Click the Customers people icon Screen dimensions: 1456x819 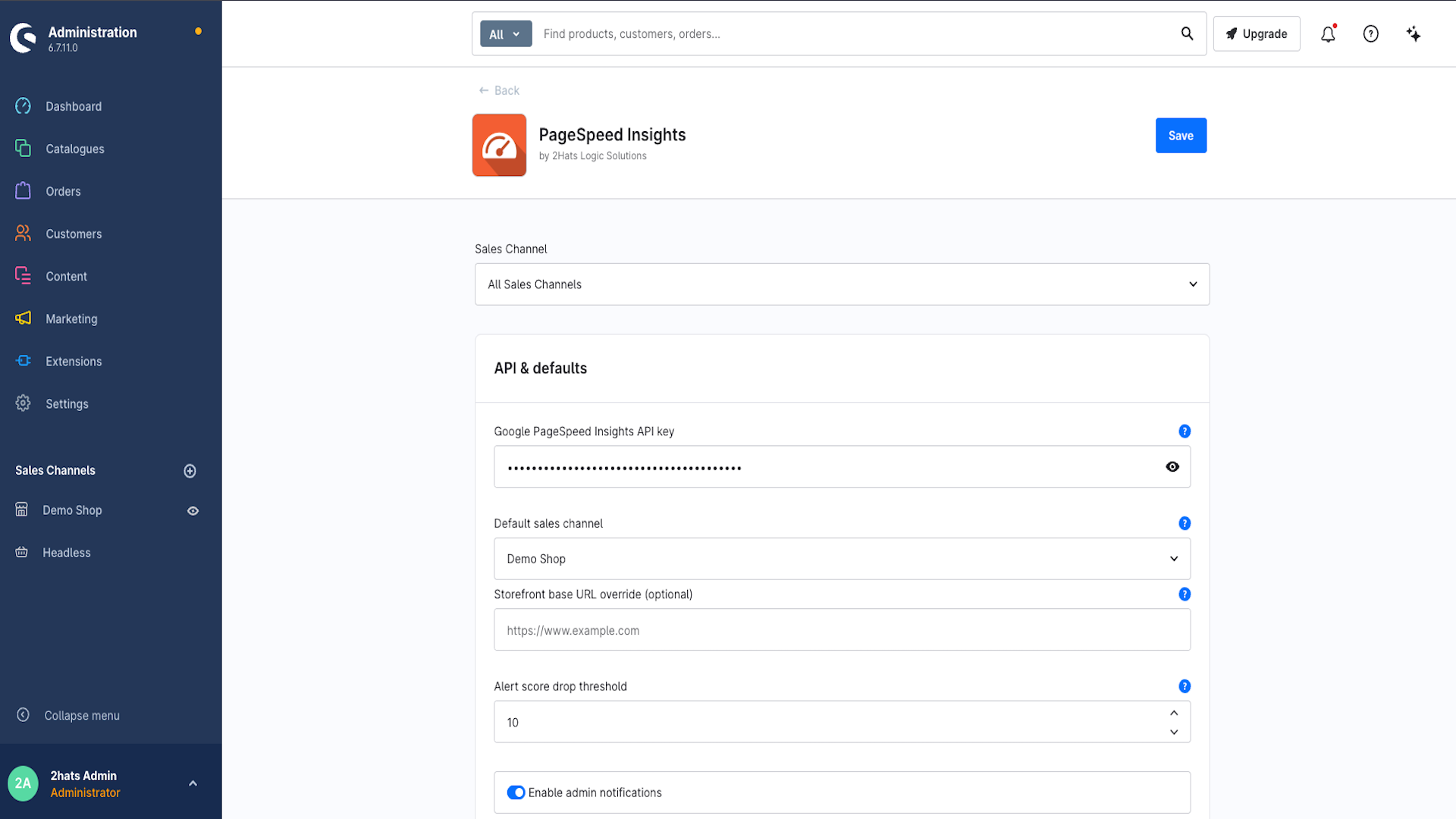pos(24,233)
